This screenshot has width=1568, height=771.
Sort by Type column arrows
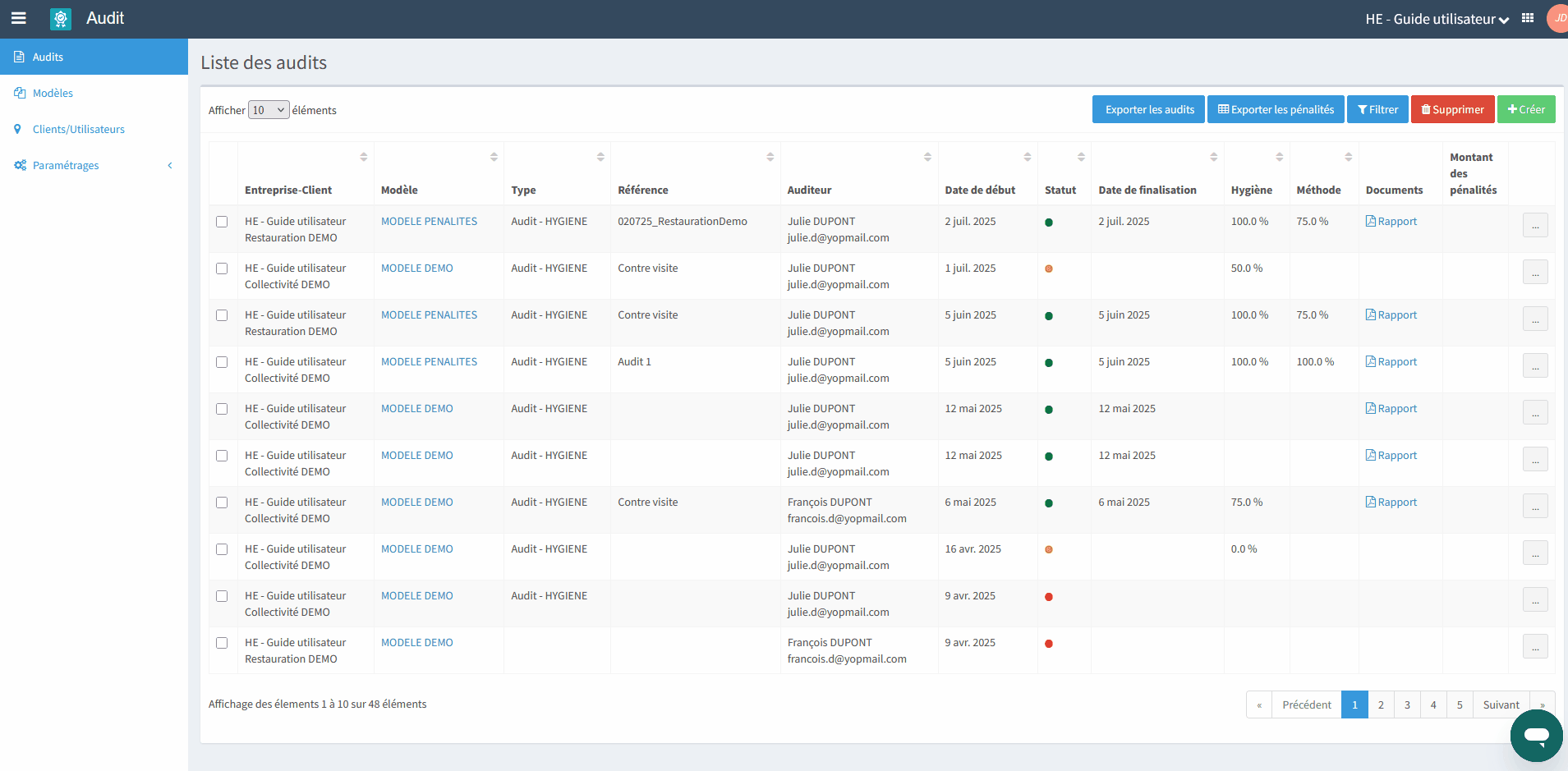(x=600, y=157)
